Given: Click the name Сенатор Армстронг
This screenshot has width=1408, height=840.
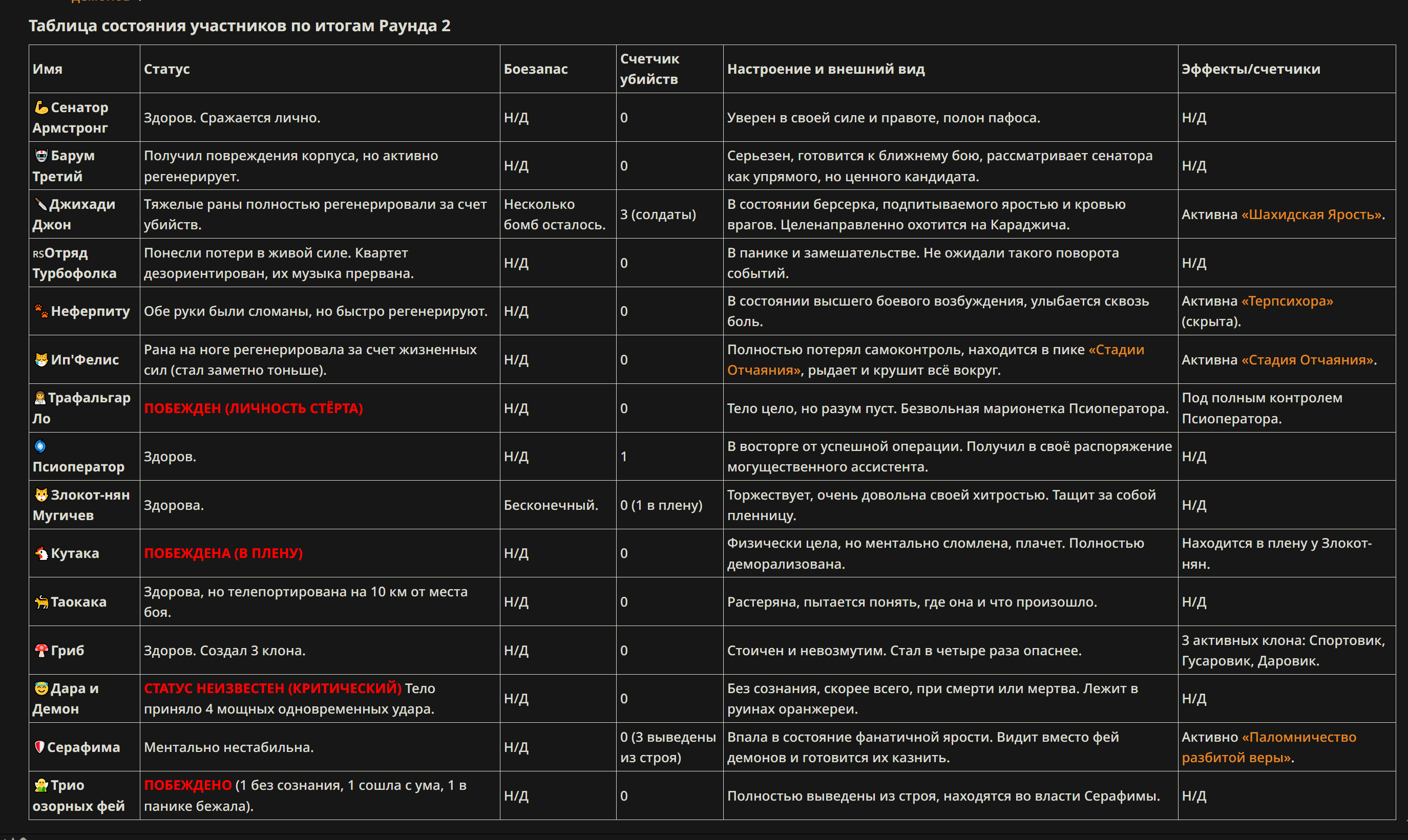Looking at the screenshot, I should 70,117.
